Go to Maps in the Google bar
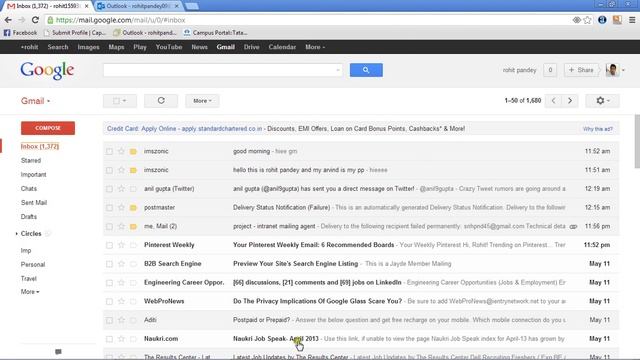 (x=116, y=47)
